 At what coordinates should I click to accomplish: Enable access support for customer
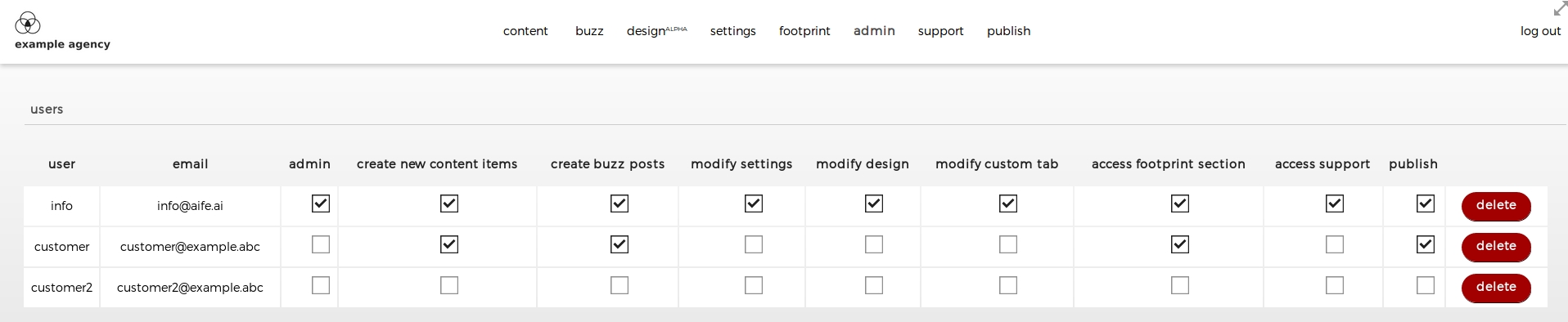(1335, 244)
